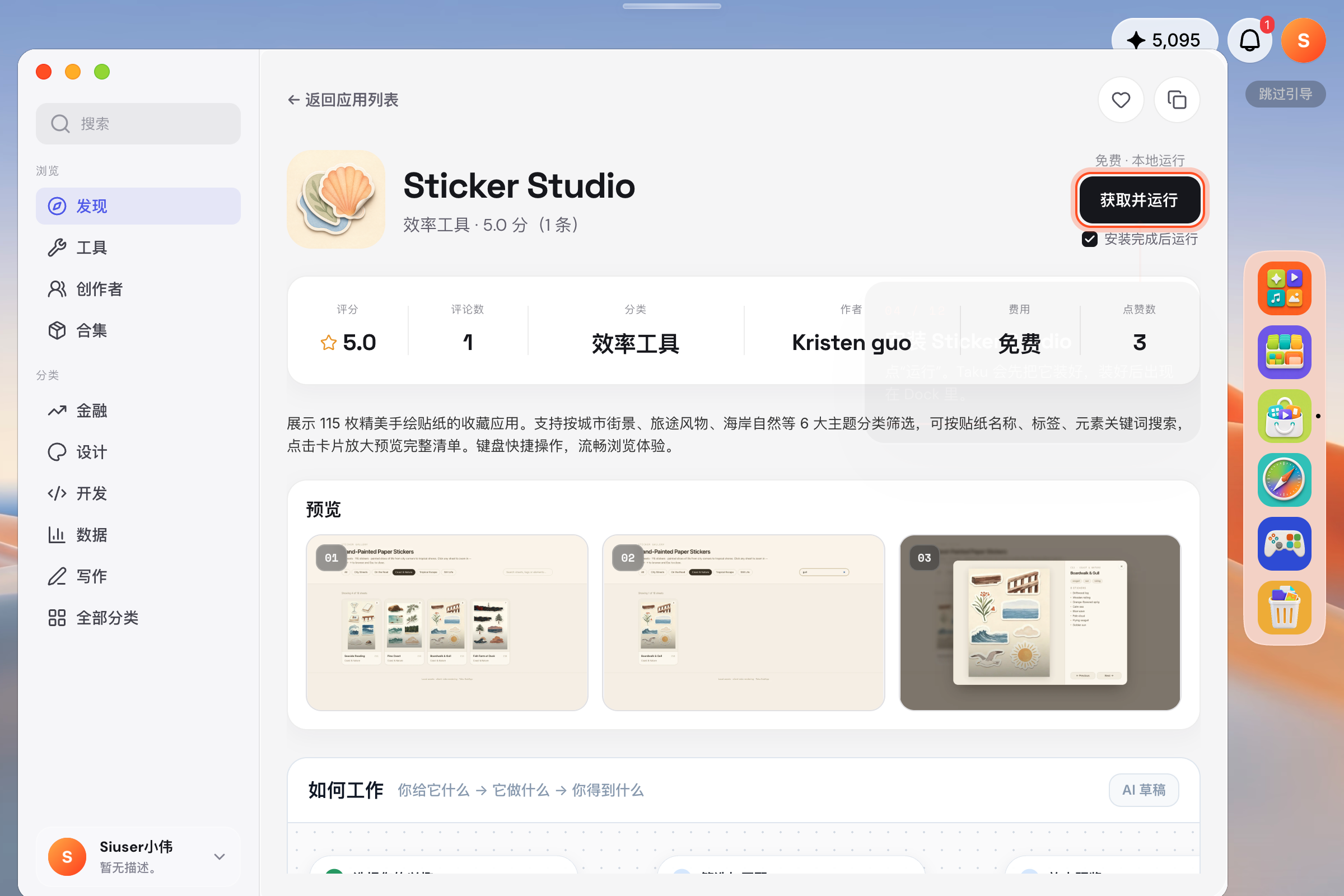This screenshot has width=1344, height=896.
Task: Toggle the 安装完成后运行 checkbox
Action: click(x=1089, y=239)
